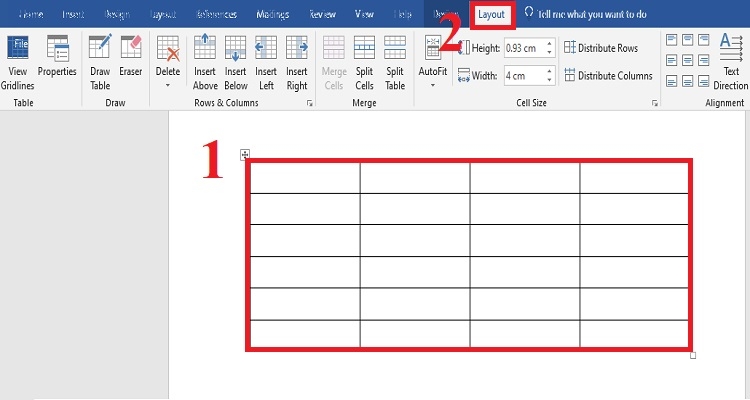Click the Text Direction button
Viewport: 750px width, 400px height.
click(731, 62)
